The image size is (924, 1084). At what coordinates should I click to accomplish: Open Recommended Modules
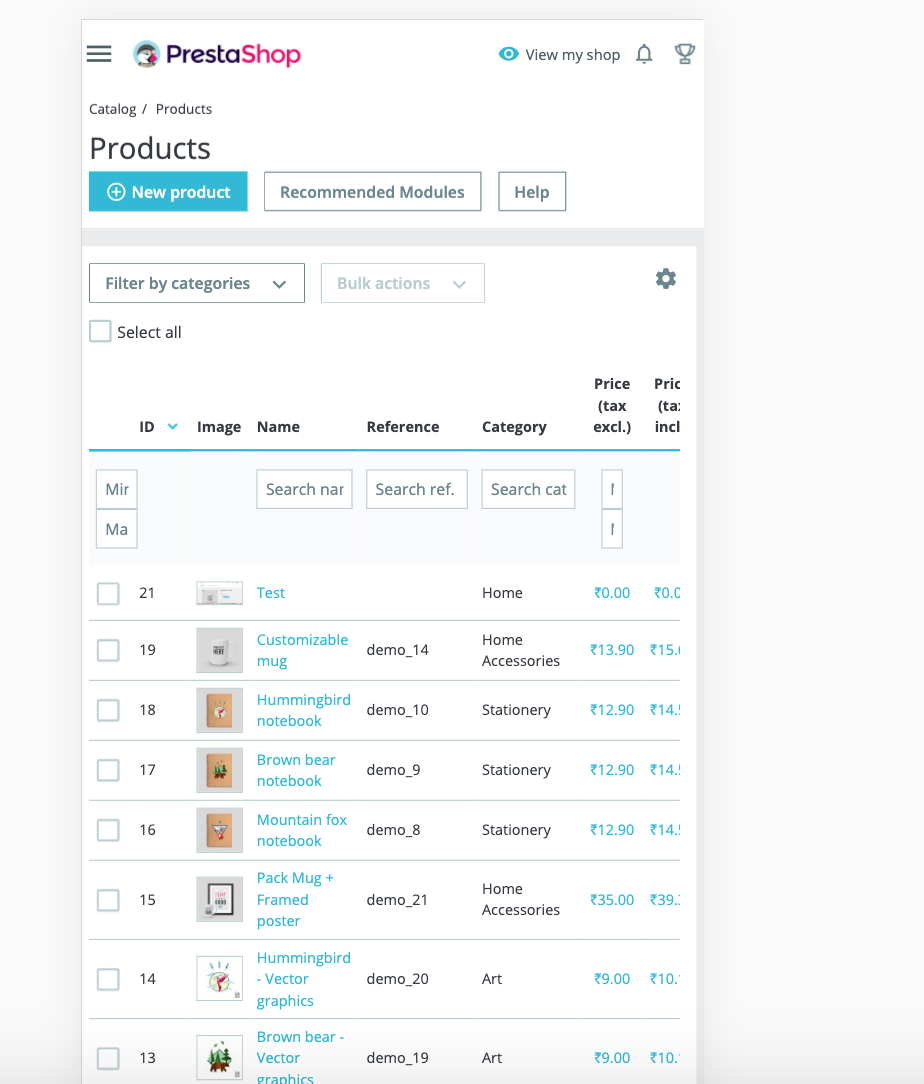pos(372,192)
